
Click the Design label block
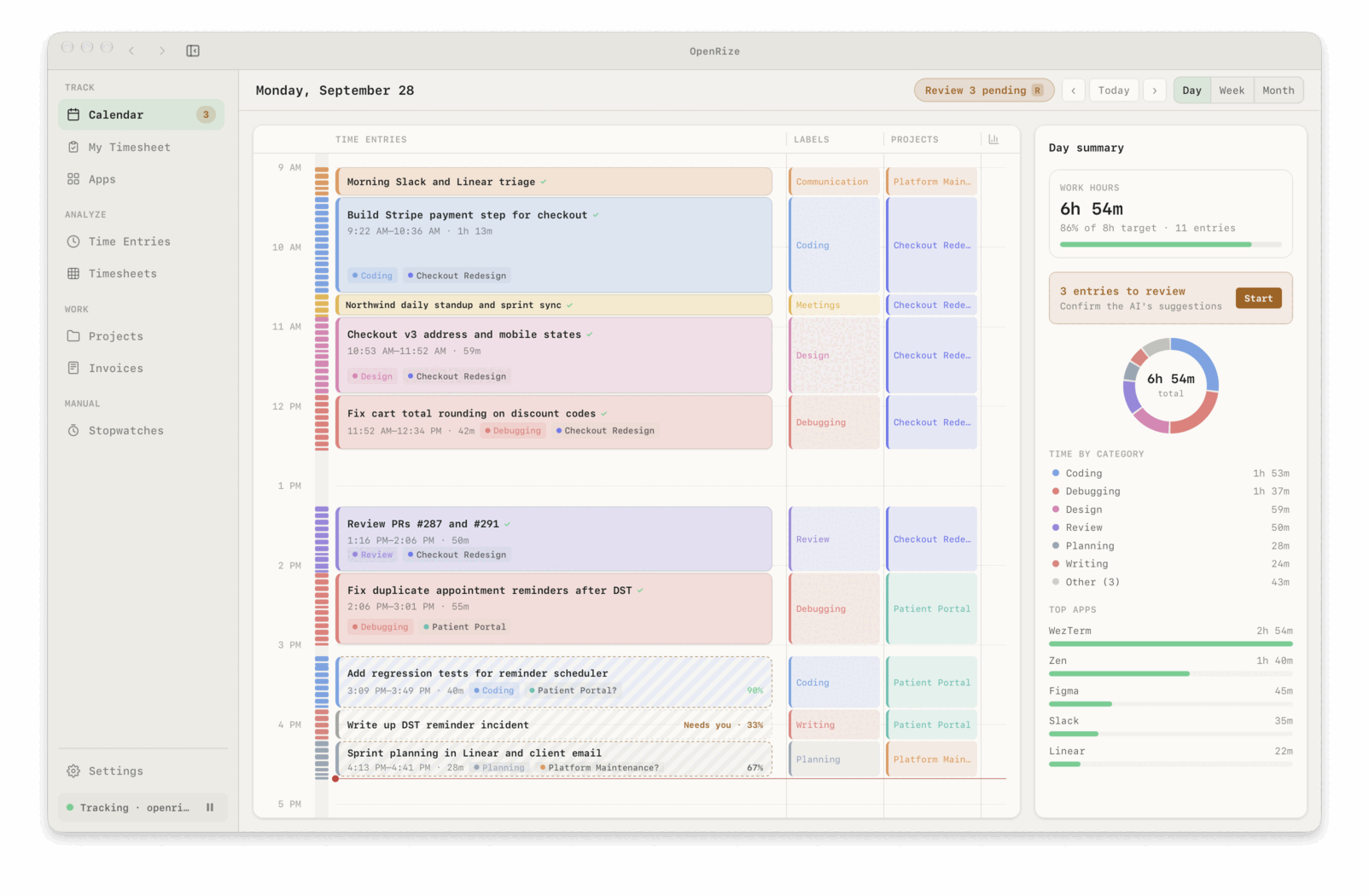click(834, 355)
